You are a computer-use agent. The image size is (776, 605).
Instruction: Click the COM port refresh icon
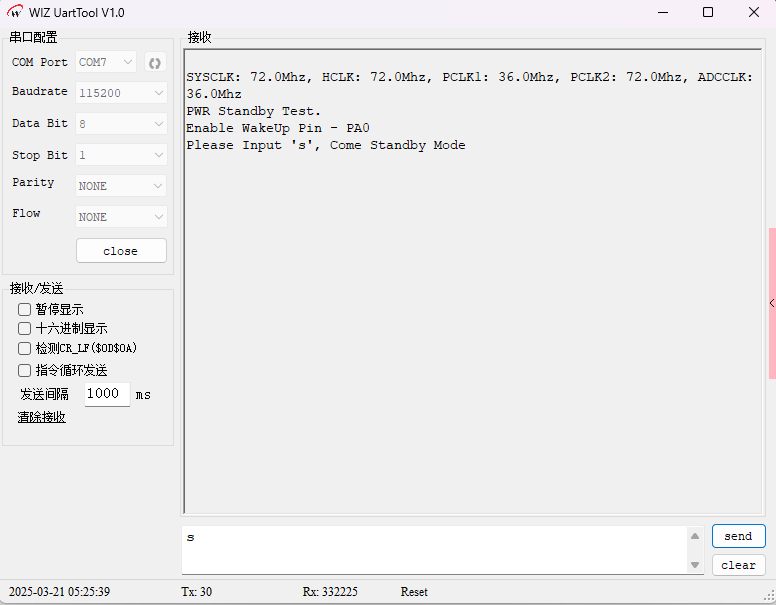point(155,63)
